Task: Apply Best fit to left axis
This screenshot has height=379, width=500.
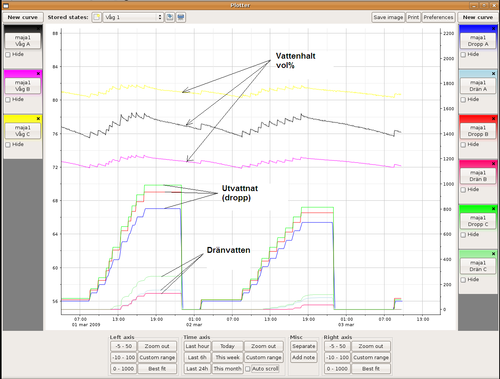Action: [157, 369]
